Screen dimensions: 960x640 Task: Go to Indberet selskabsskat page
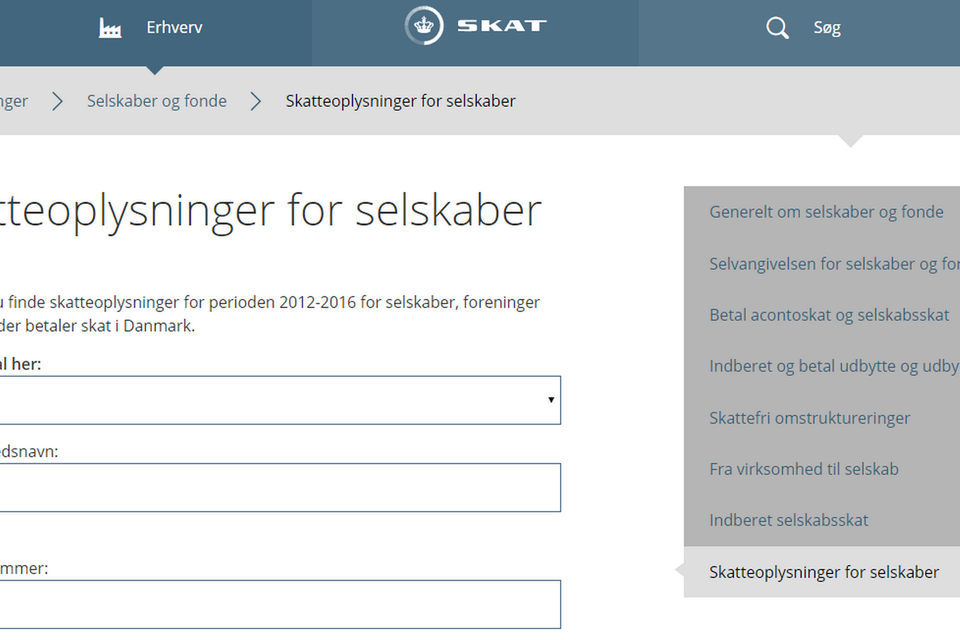tap(789, 520)
